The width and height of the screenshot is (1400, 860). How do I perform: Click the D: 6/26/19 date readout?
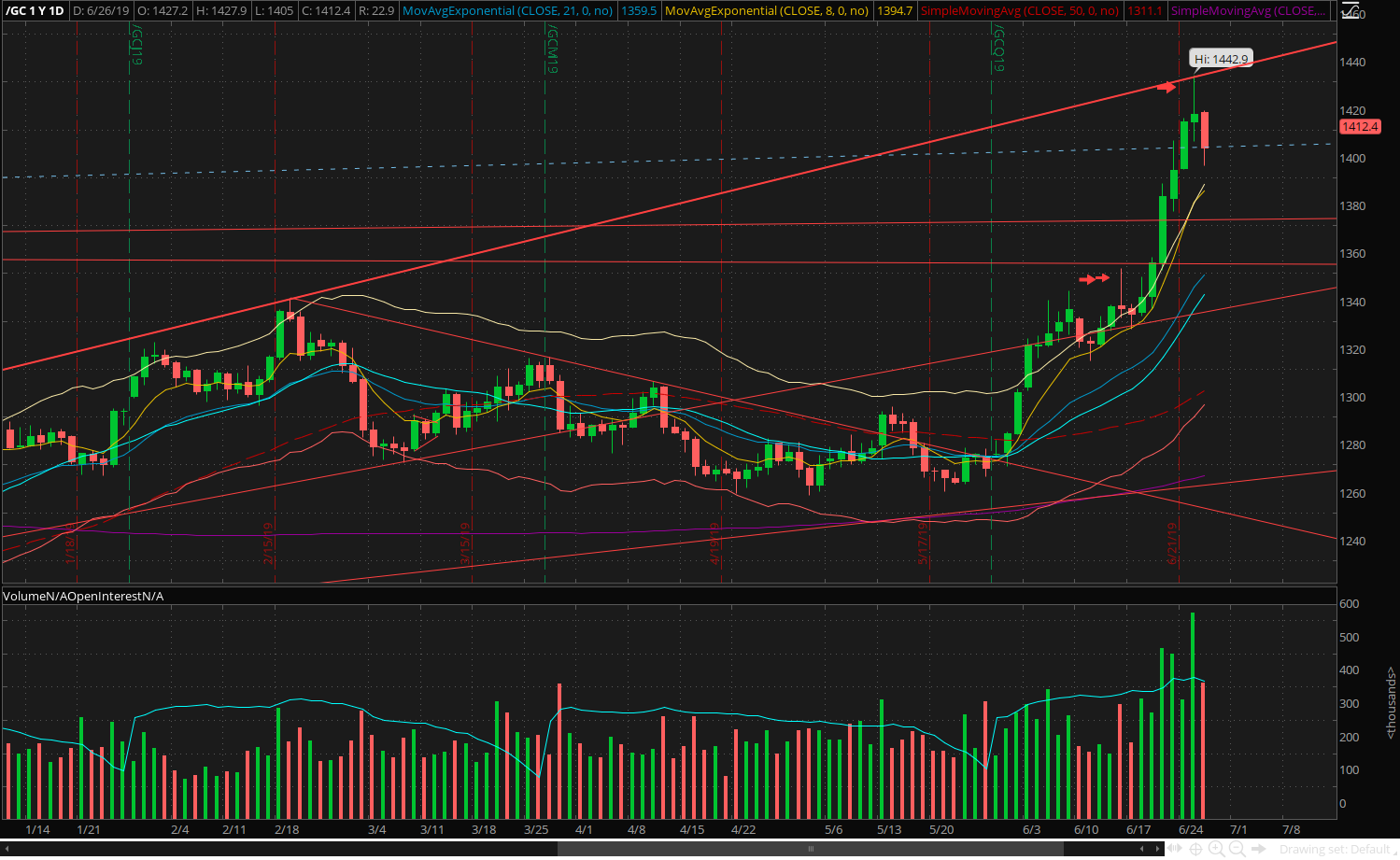click(x=100, y=11)
